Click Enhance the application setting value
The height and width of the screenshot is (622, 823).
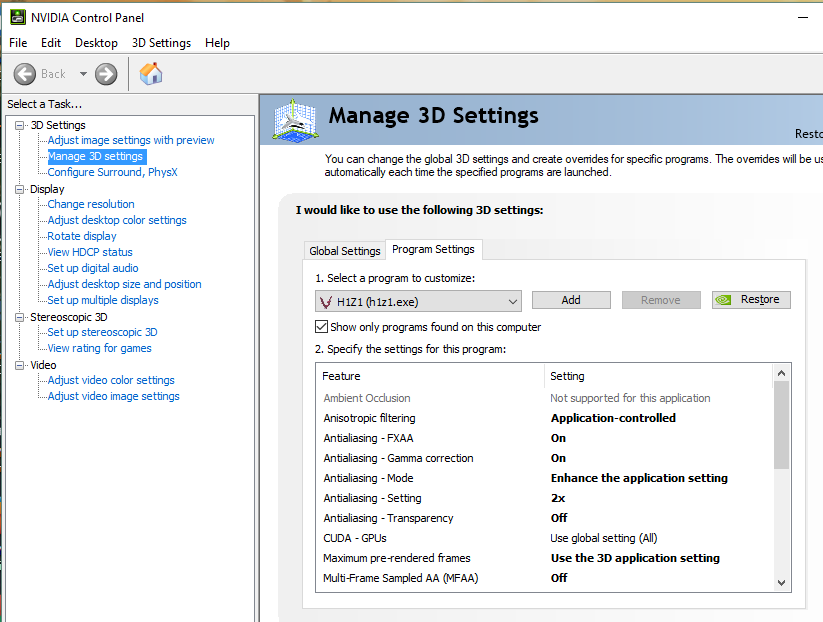pyautogui.click(x=639, y=478)
